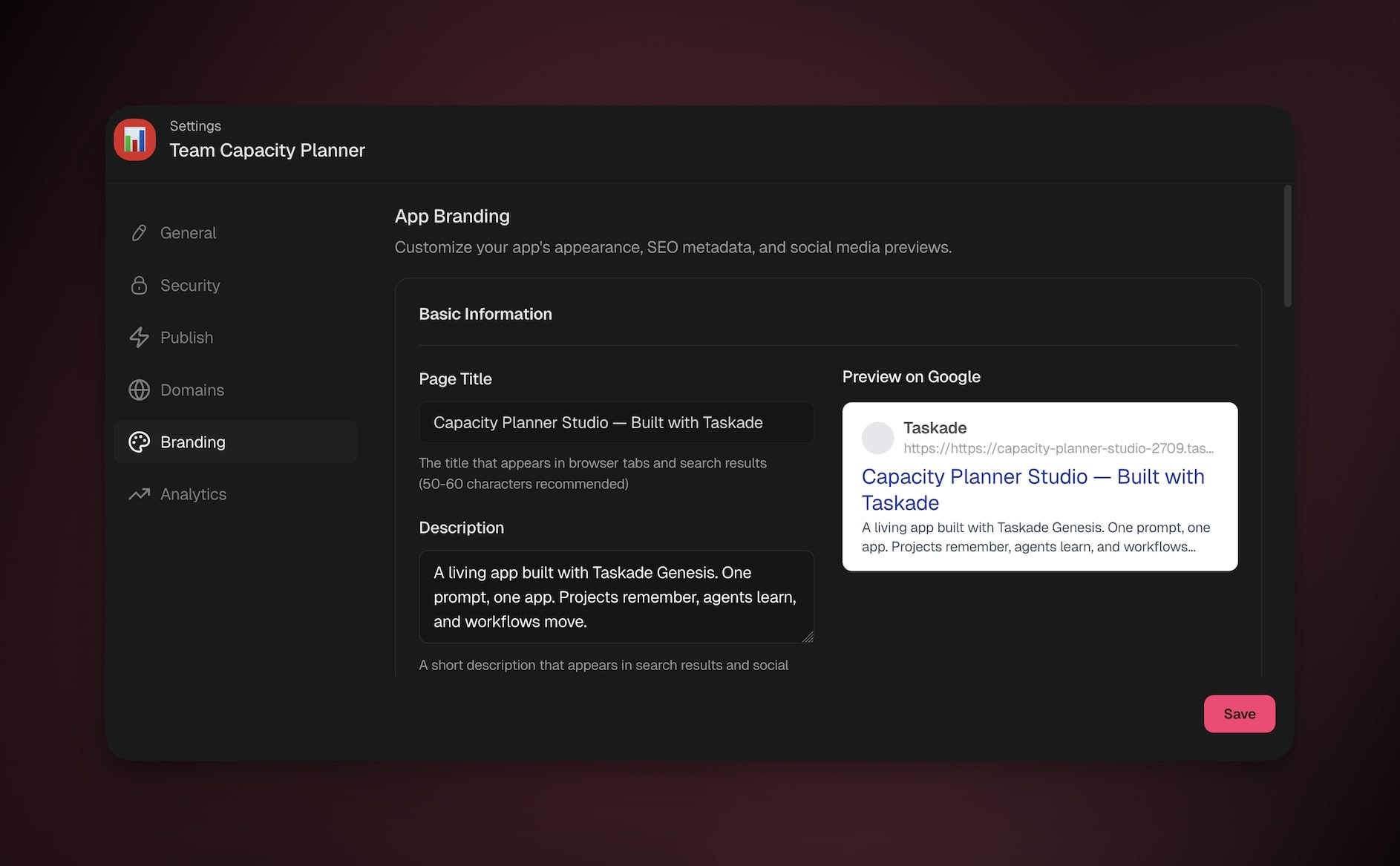Screen dimensions: 1400x866
Task: Click the vertical scrollbar on settings panel
Action: (x=1287, y=246)
